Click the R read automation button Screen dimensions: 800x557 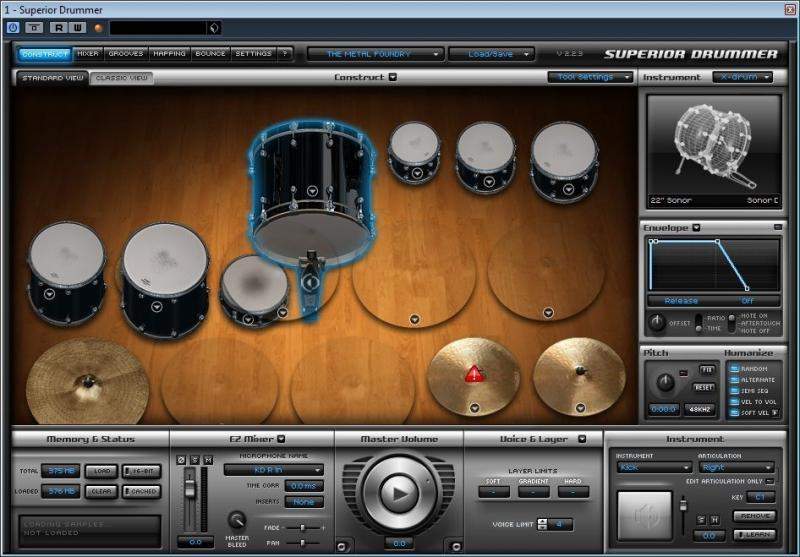(x=59, y=28)
